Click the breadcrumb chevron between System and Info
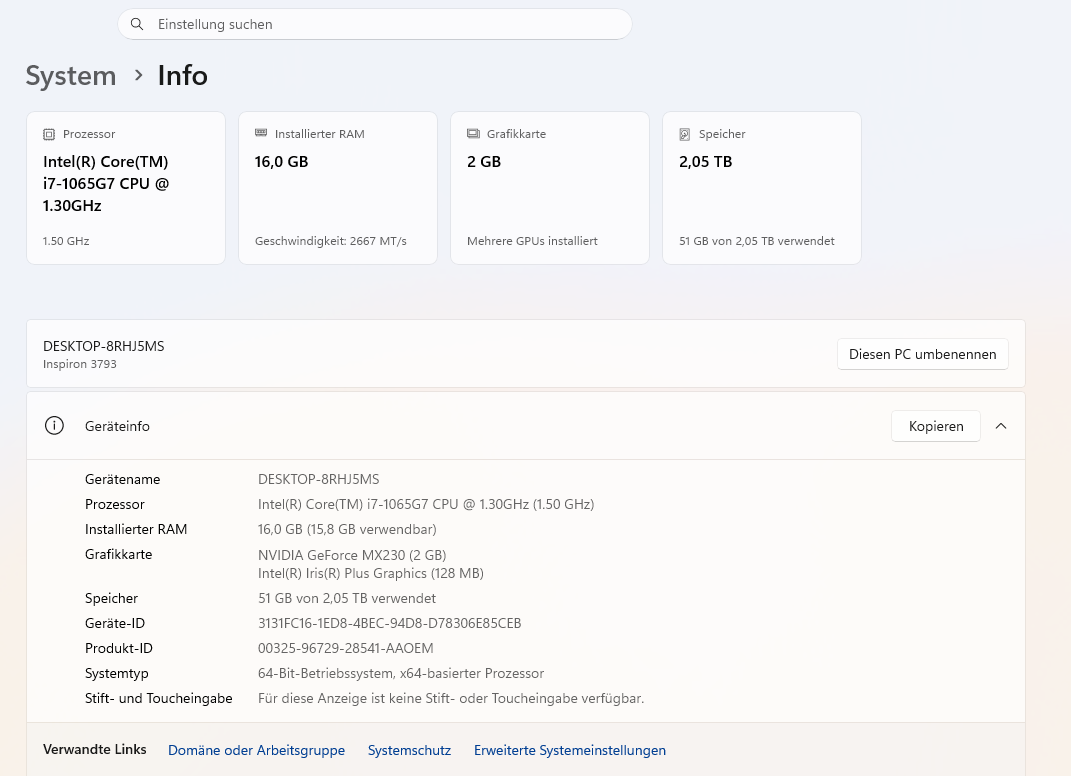The image size is (1071, 776). (x=138, y=75)
